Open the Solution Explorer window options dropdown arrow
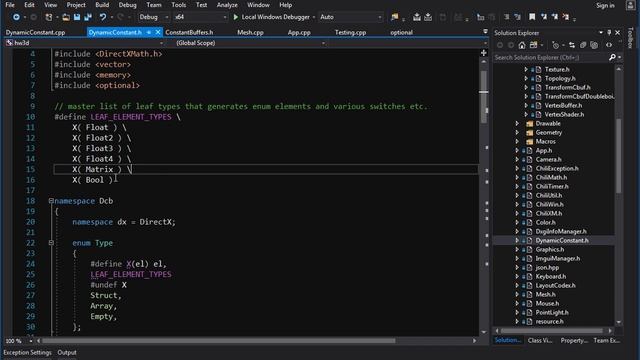The height and width of the screenshot is (360, 640). [601, 32]
